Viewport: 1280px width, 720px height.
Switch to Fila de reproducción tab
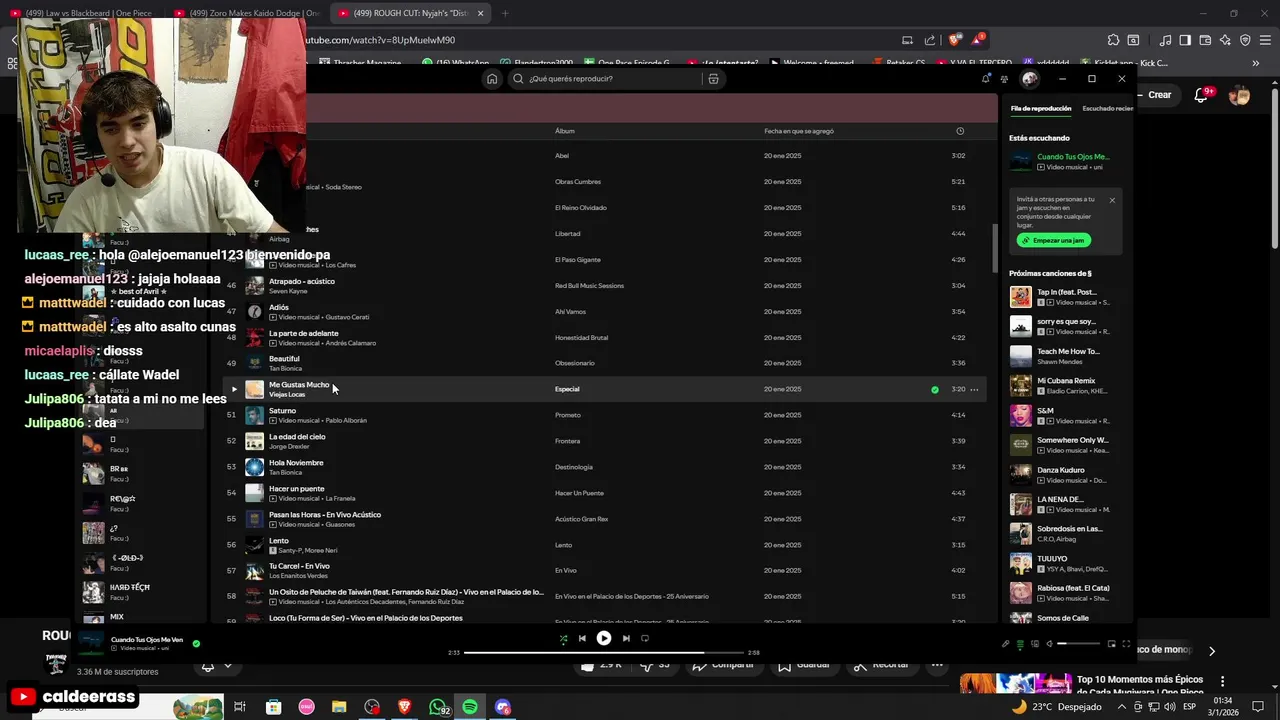pos(1041,108)
